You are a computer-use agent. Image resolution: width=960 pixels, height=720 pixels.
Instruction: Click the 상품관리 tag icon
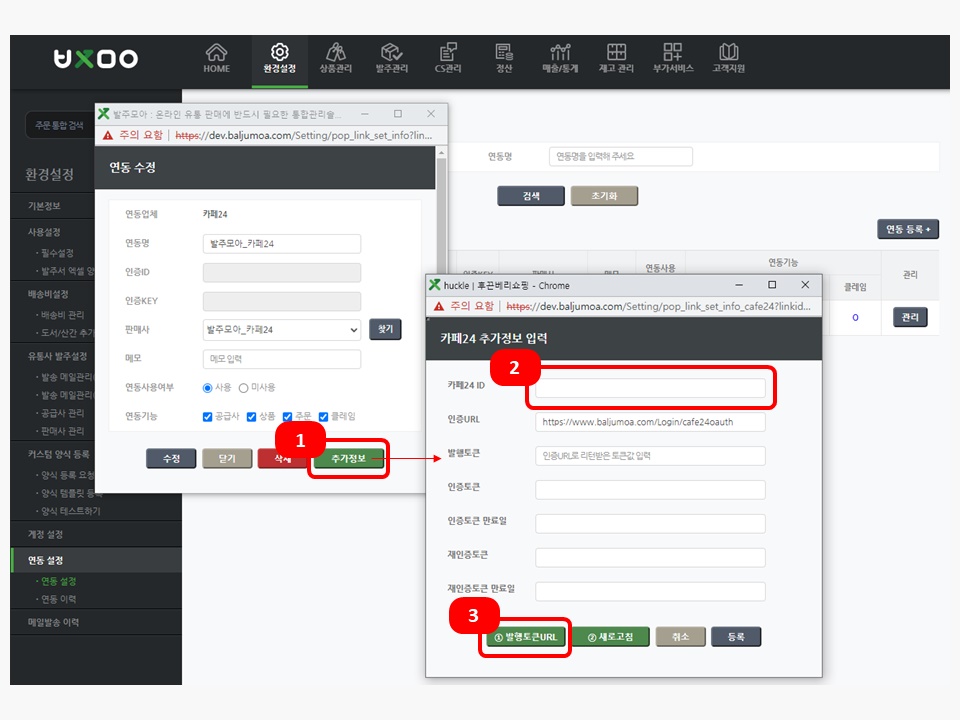coord(335,52)
